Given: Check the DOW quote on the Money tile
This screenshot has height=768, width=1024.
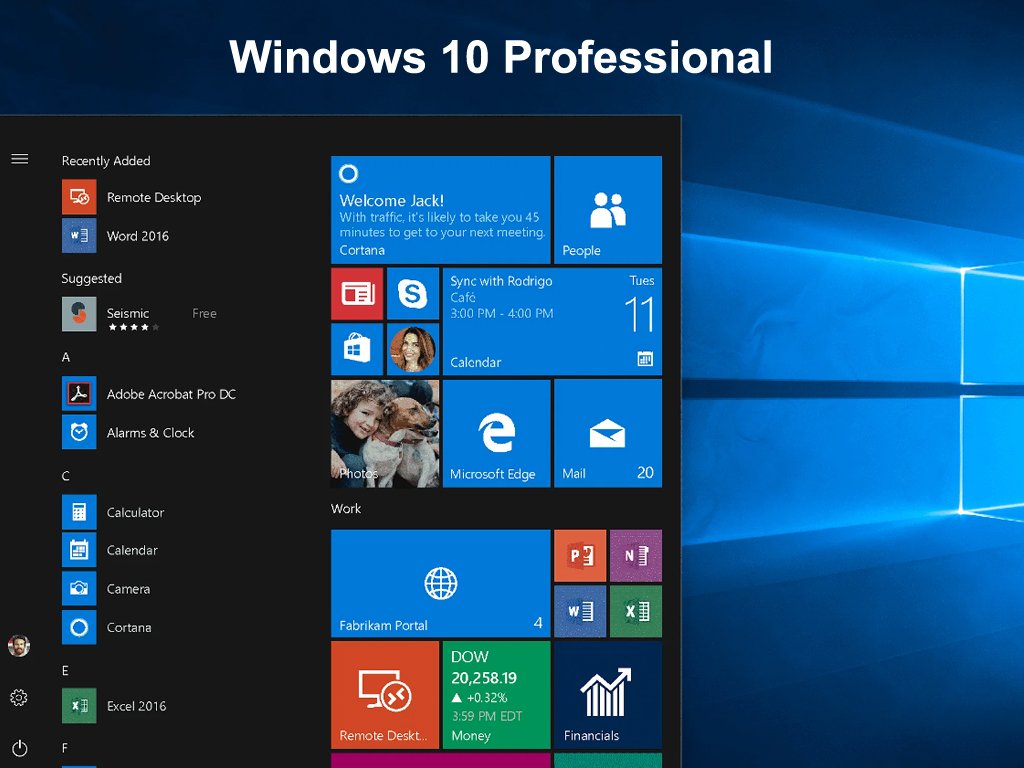Looking at the screenshot, I should (496, 695).
